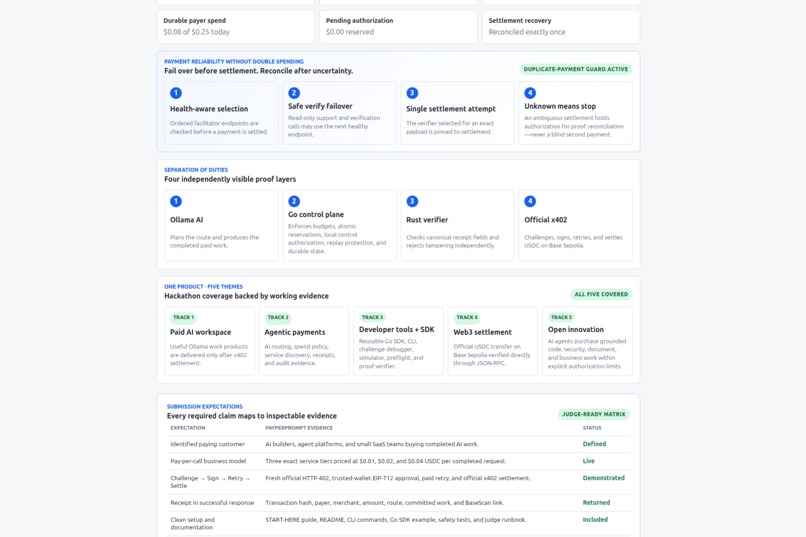The image size is (806, 537).
Task: Click the number 1 circle on Health-aware selection card
Action: click(x=176, y=93)
